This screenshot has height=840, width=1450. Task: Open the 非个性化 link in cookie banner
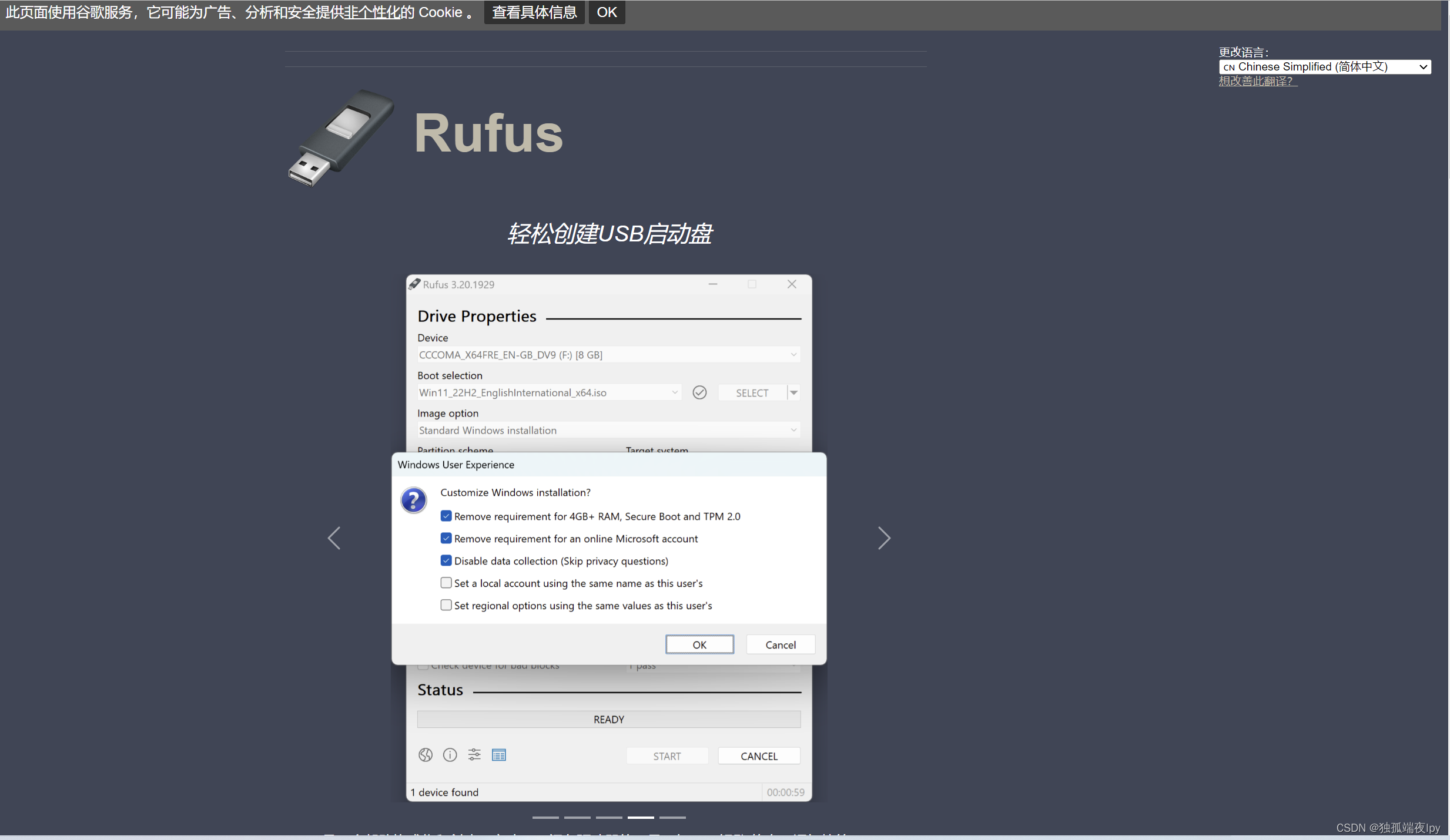pyautogui.click(x=372, y=12)
